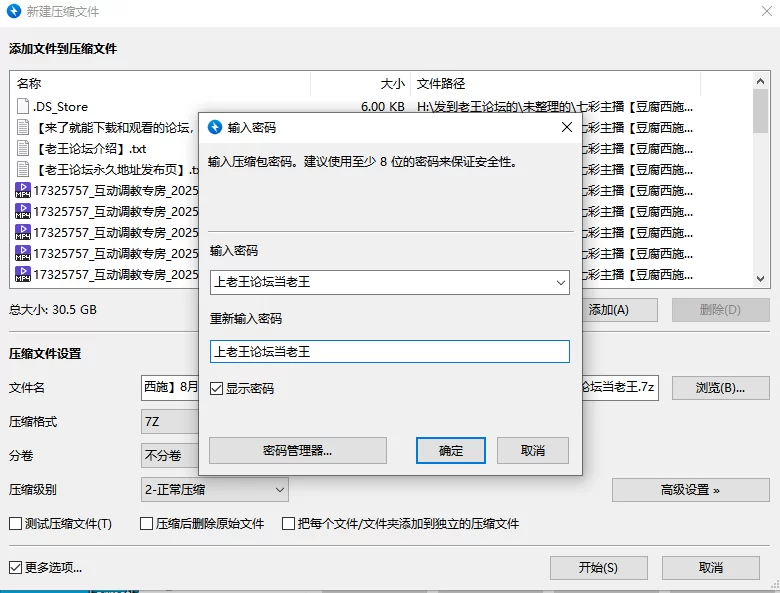780x593 pixels.
Task: Click the 添加(A) button
Action: [619, 310]
